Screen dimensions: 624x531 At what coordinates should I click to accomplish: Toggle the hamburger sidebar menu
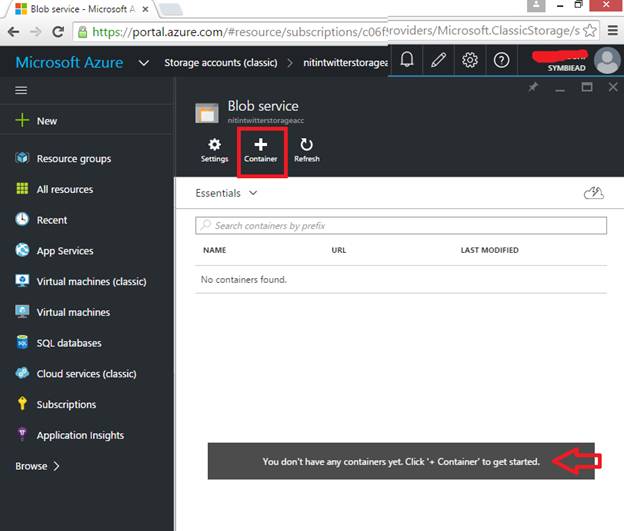pyautogui.click(x=21, y=90)
